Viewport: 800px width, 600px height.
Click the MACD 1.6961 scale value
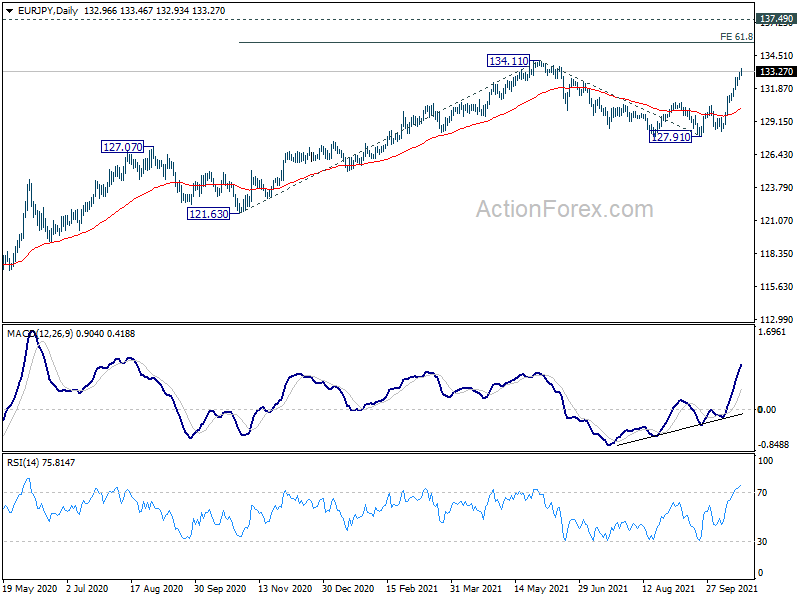[x=772, y=332]
